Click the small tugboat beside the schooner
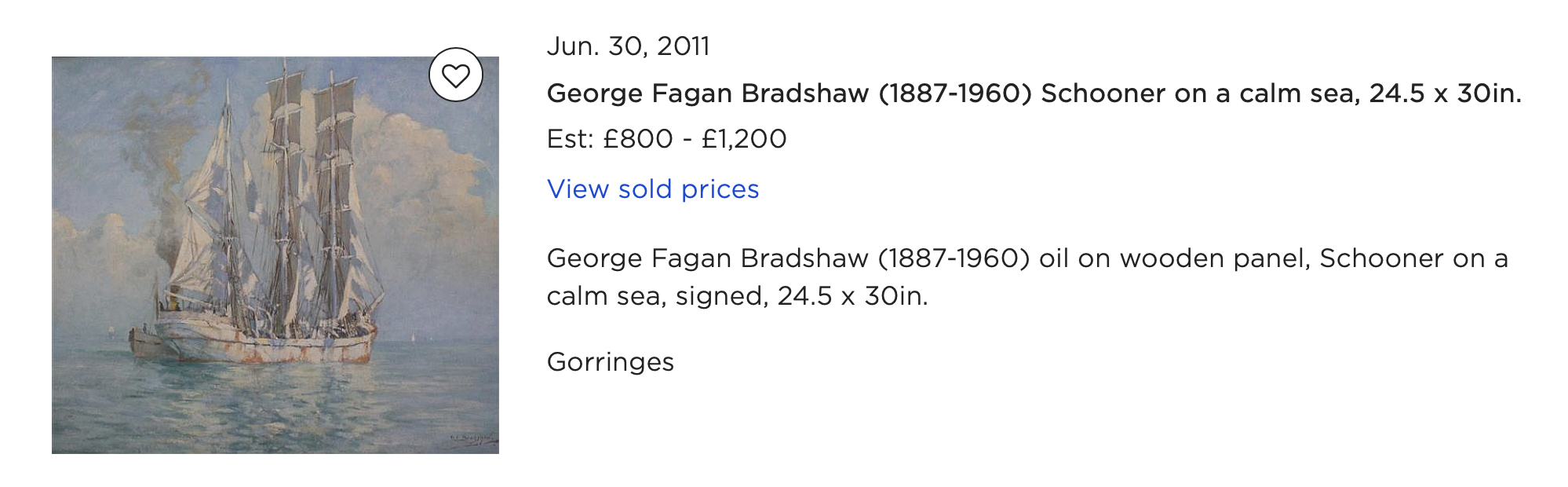This screenshot has width=1568, height=487. pos(147,342)
